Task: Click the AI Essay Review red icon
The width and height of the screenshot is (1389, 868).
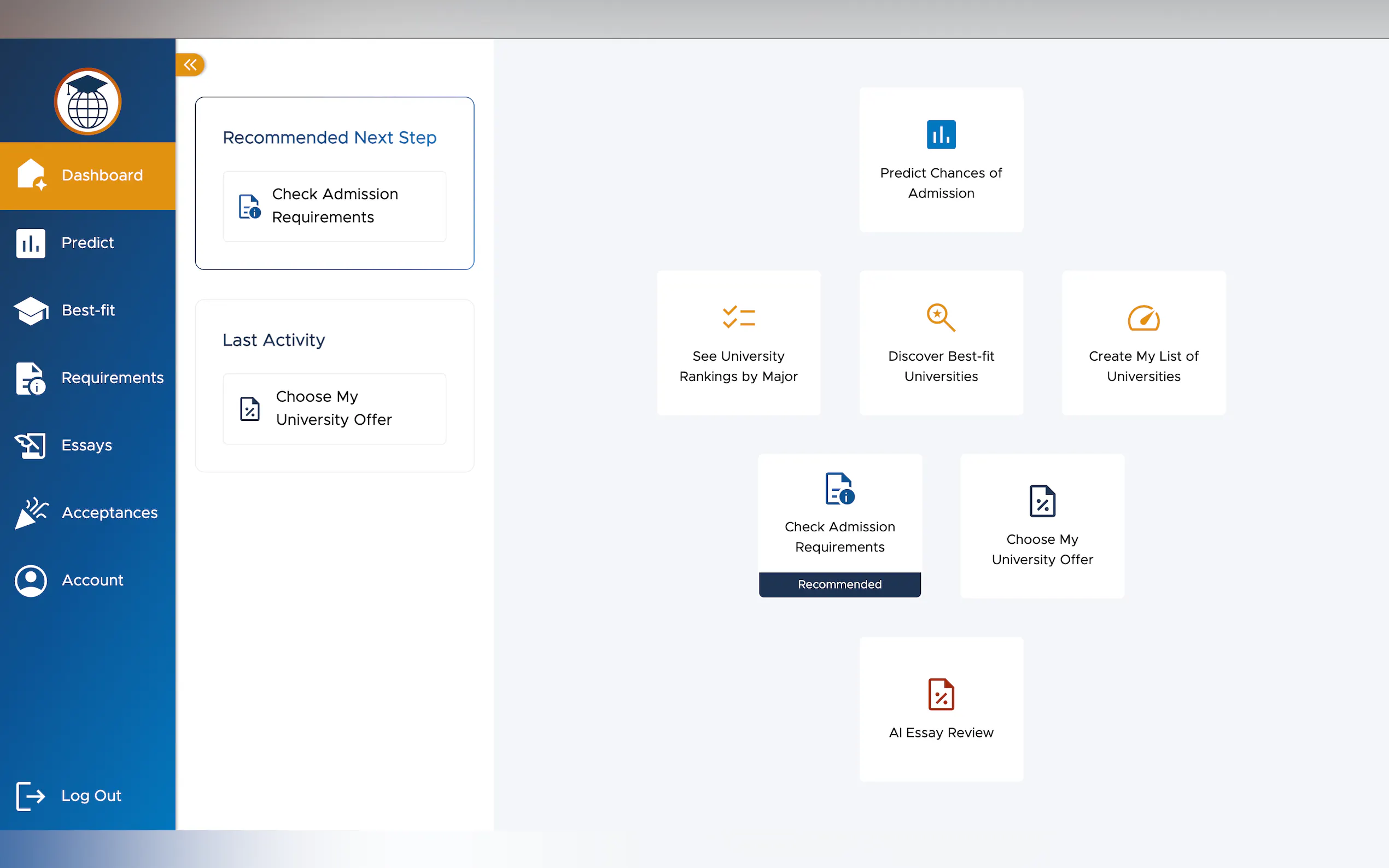Action: [x=941, y=695]
